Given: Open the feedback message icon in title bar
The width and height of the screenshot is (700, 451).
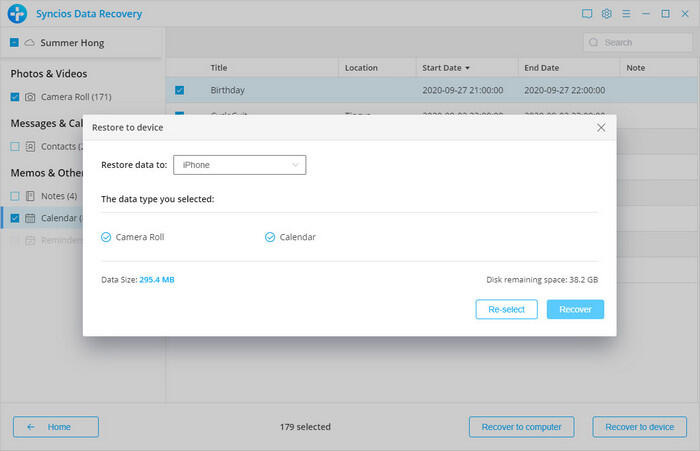Looking at the screenshot, I should pyautogui.click(x=586, y=14).
